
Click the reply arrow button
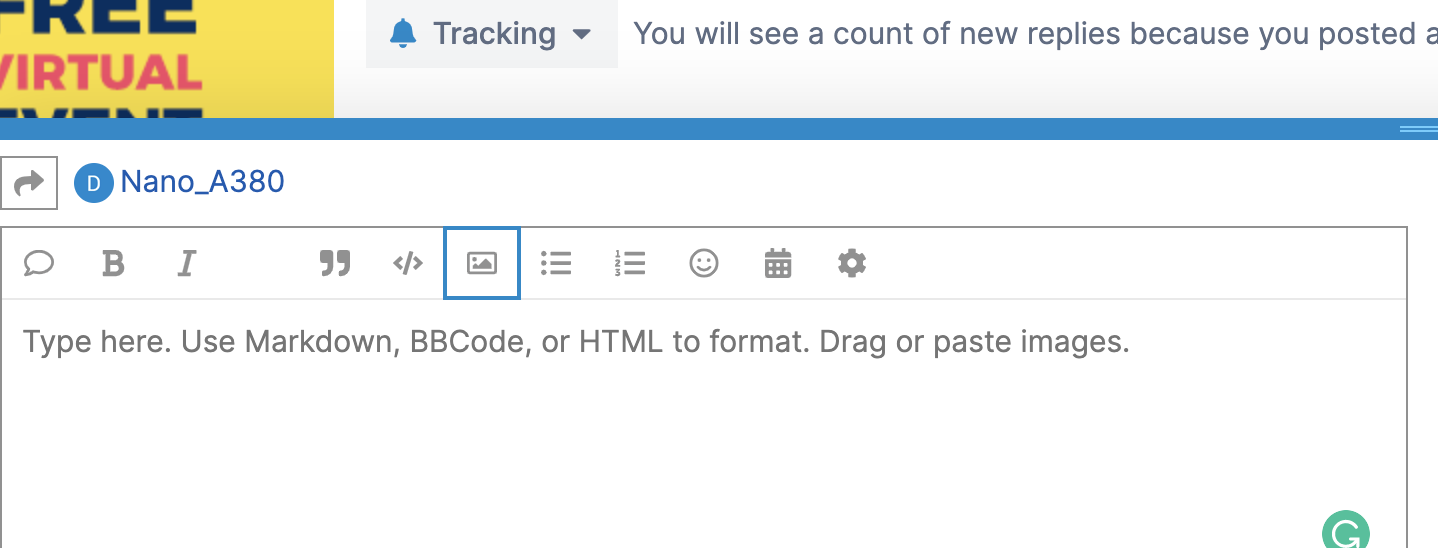[29, 183]
